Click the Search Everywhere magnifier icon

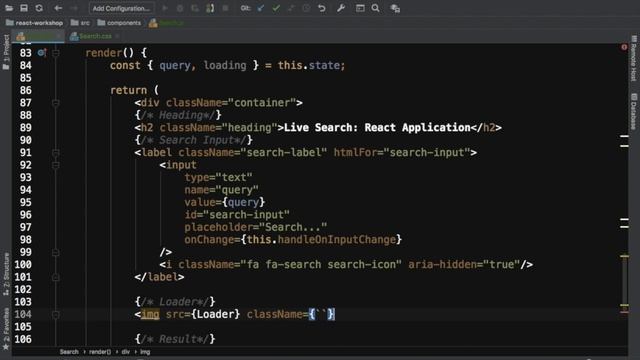(376, 8)
